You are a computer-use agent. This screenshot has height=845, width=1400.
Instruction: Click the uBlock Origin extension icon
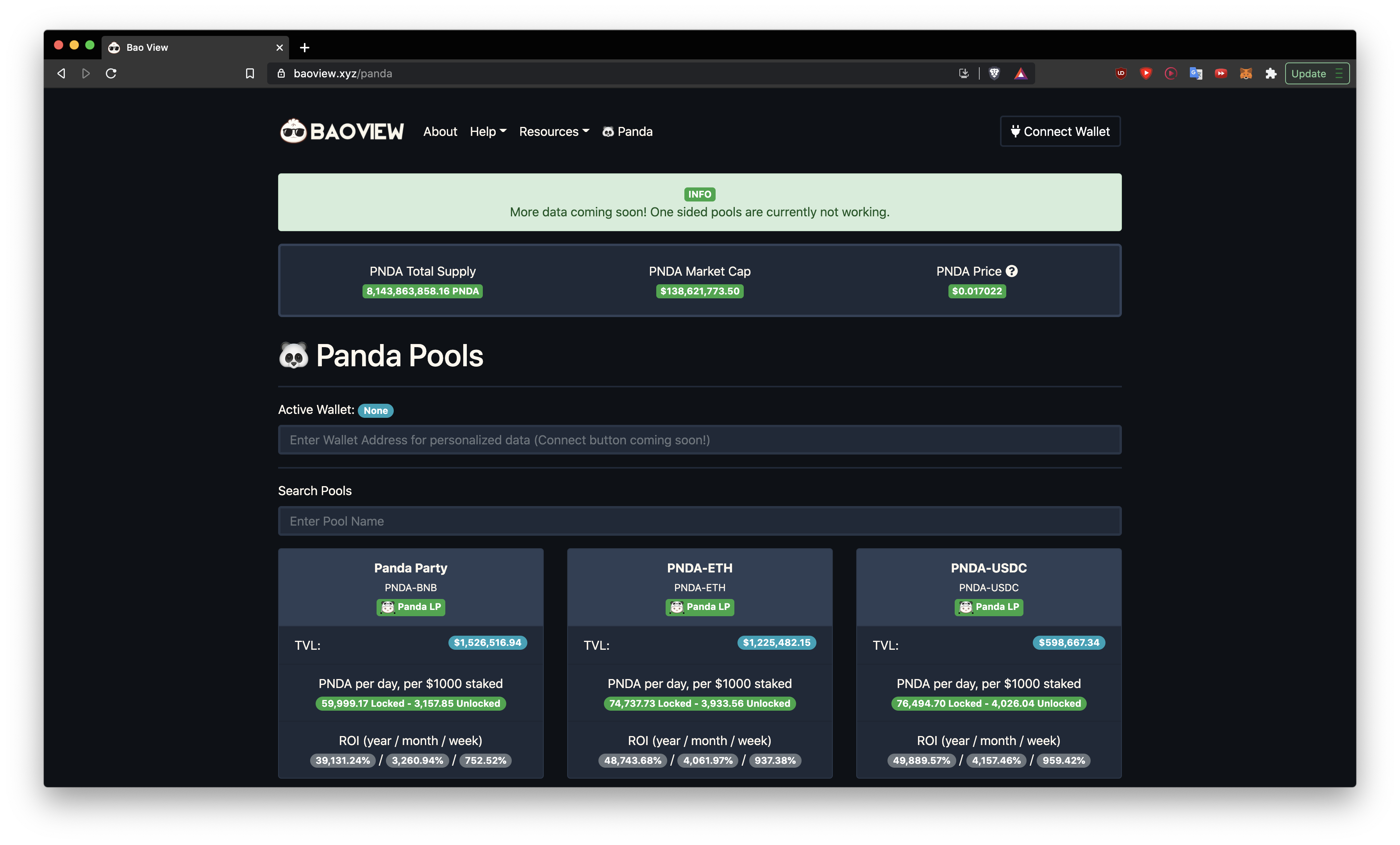(1120, 73)
